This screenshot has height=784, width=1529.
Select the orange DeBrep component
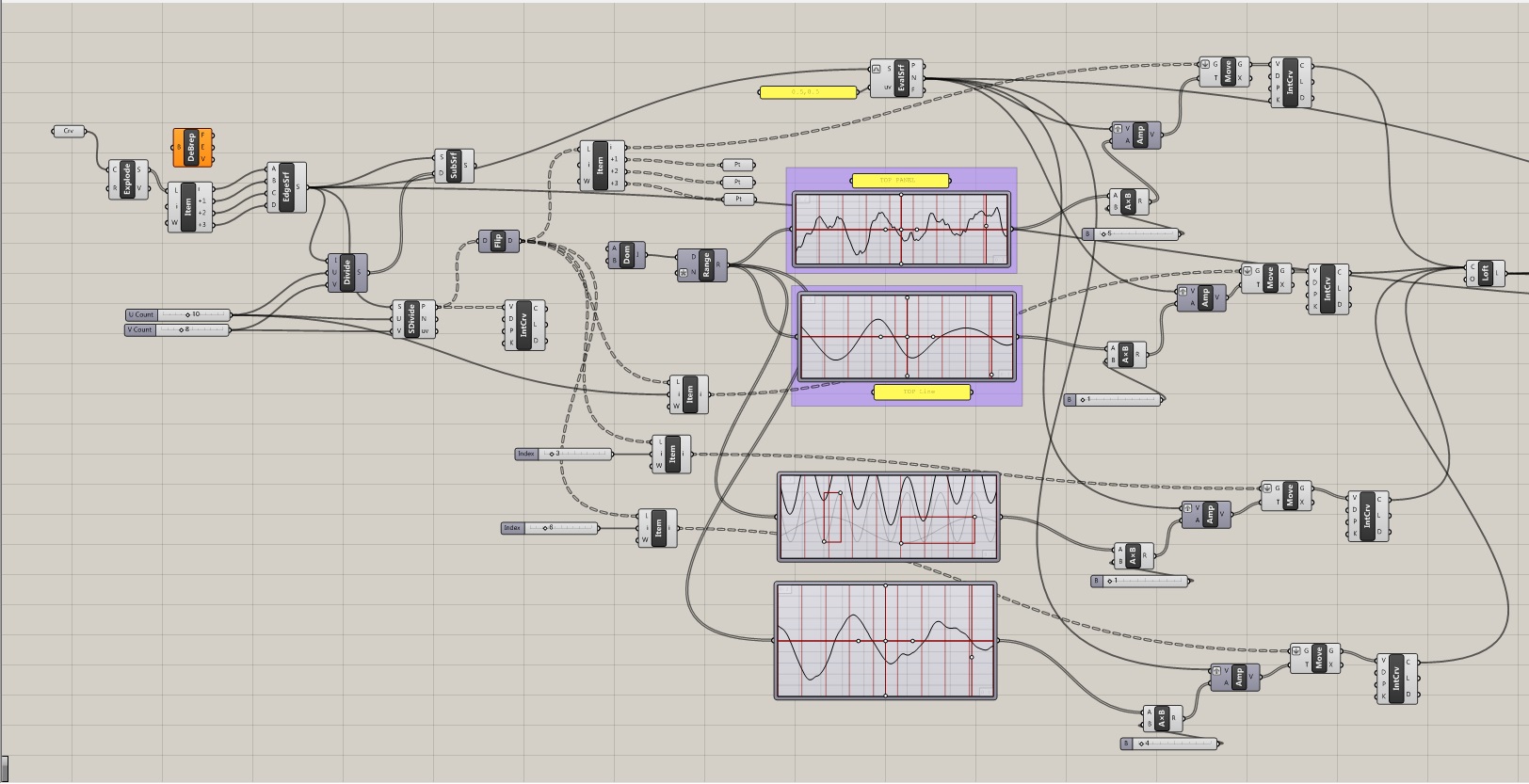point(192,147)
